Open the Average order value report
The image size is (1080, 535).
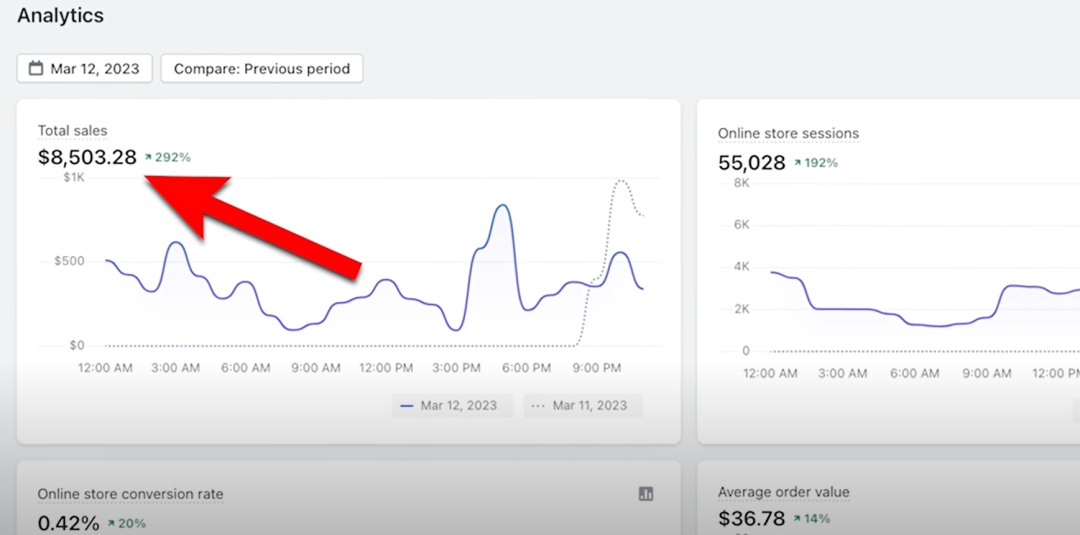783,492
